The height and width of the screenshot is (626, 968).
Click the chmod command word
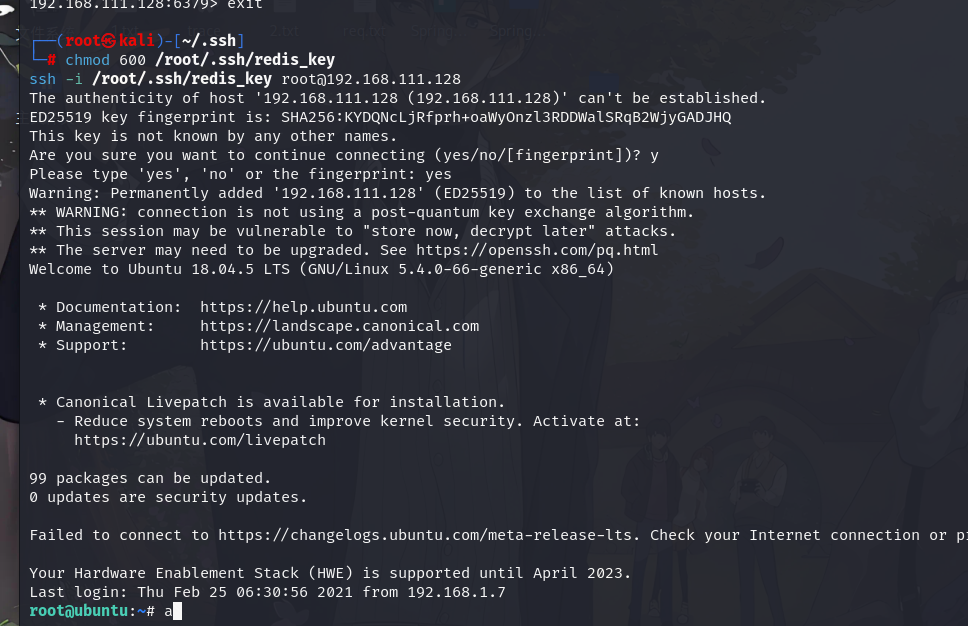point(88,60)
